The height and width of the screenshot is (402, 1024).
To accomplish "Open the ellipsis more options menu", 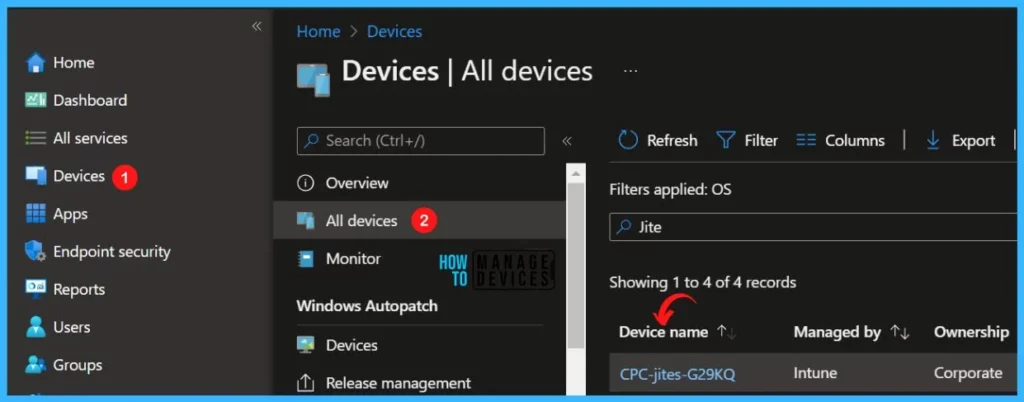I will (x=630, y=71).
